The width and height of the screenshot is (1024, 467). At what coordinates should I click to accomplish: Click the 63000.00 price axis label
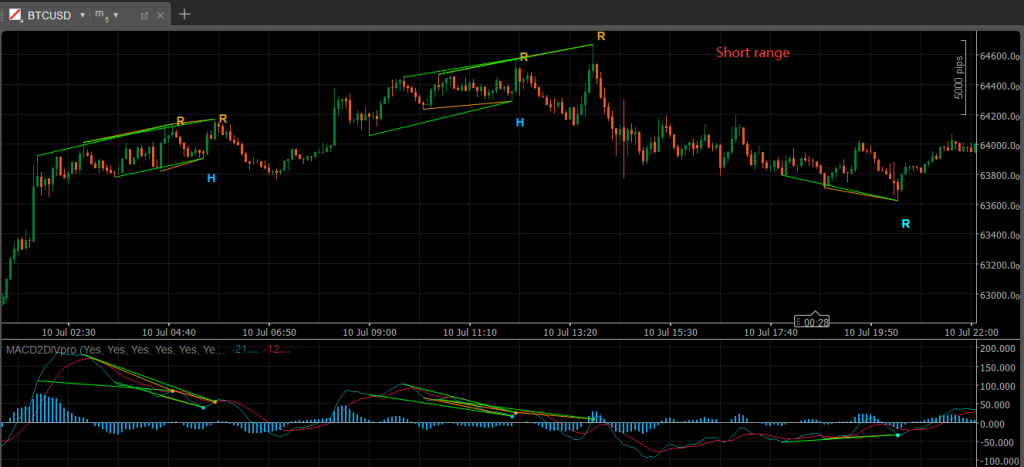[x=1001, y=295]
